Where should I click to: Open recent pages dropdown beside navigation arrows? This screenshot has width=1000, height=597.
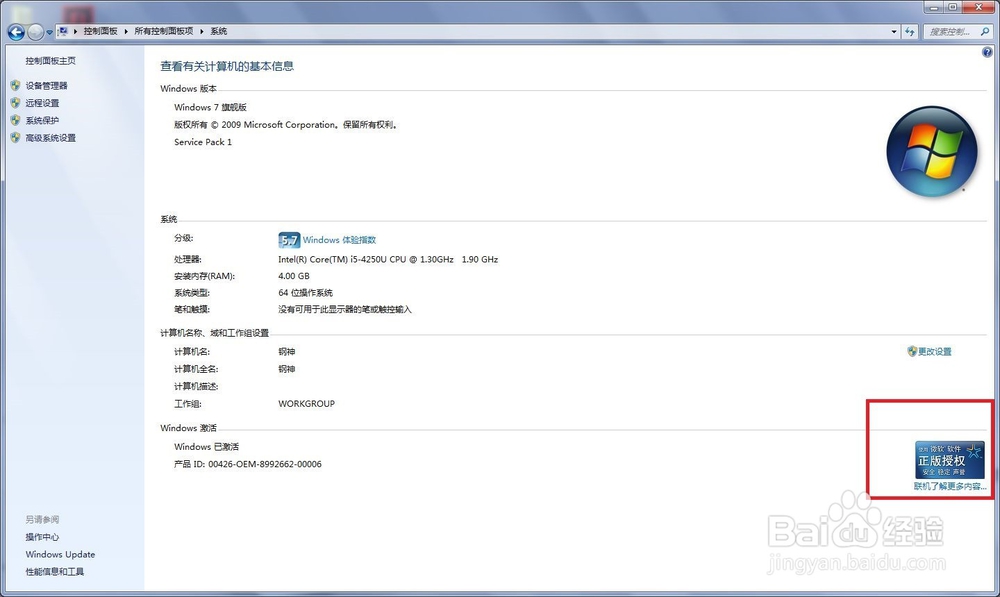50,32
